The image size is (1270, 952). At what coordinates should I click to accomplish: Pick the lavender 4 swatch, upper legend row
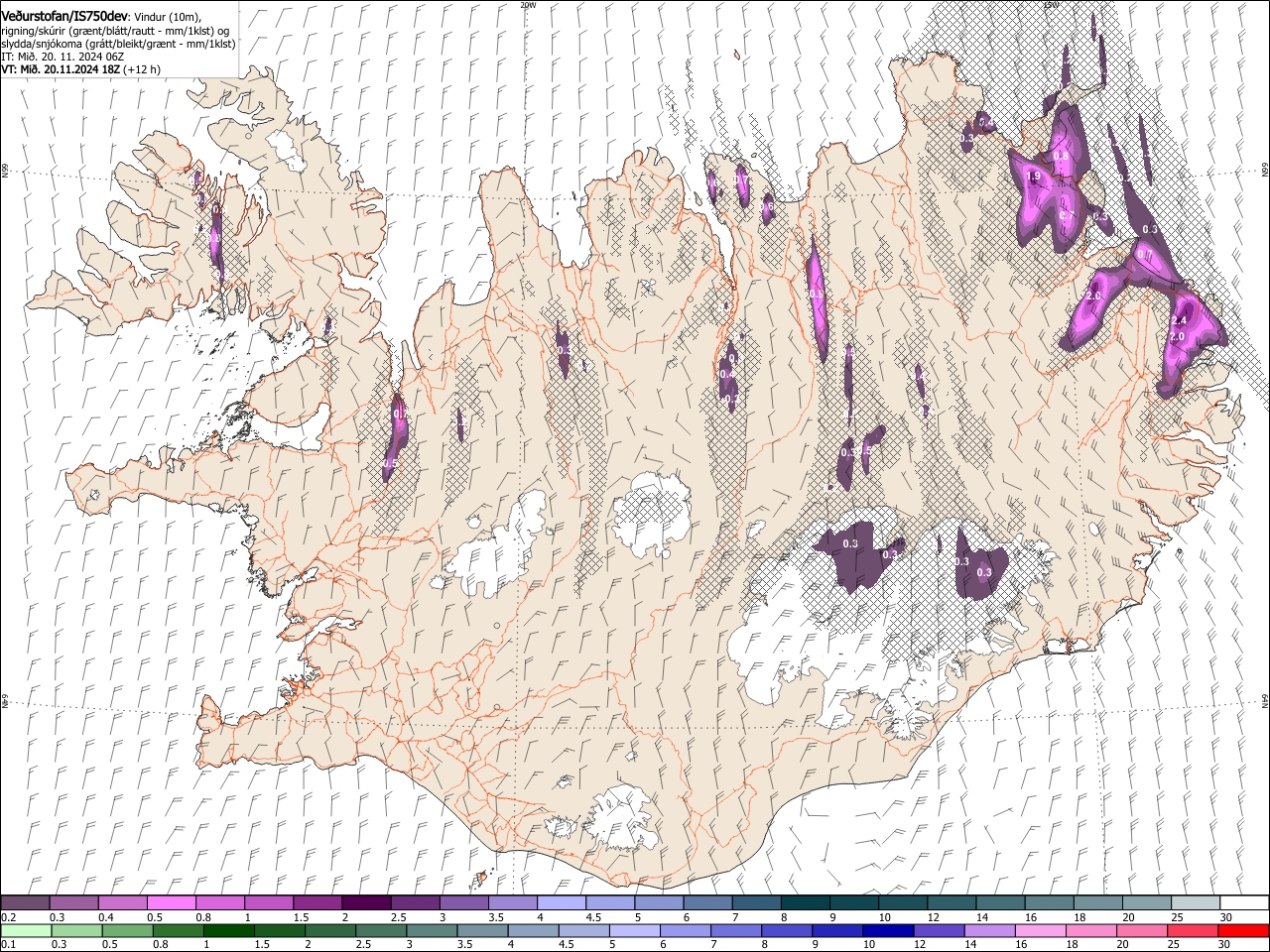(x=561, y=902)
